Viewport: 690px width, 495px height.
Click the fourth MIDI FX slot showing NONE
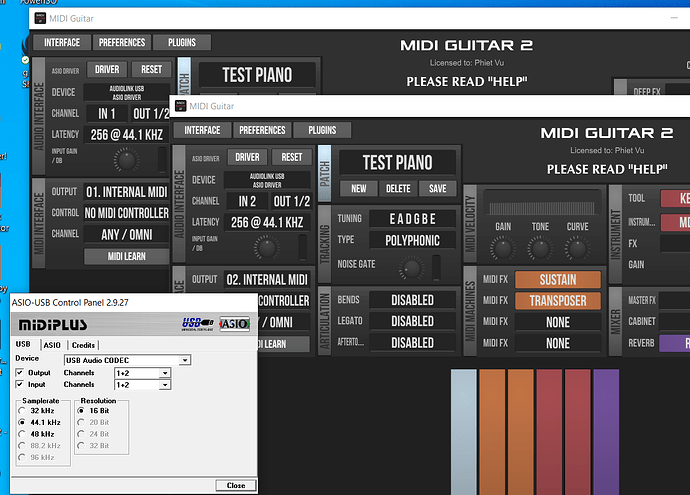click(558, 343)
